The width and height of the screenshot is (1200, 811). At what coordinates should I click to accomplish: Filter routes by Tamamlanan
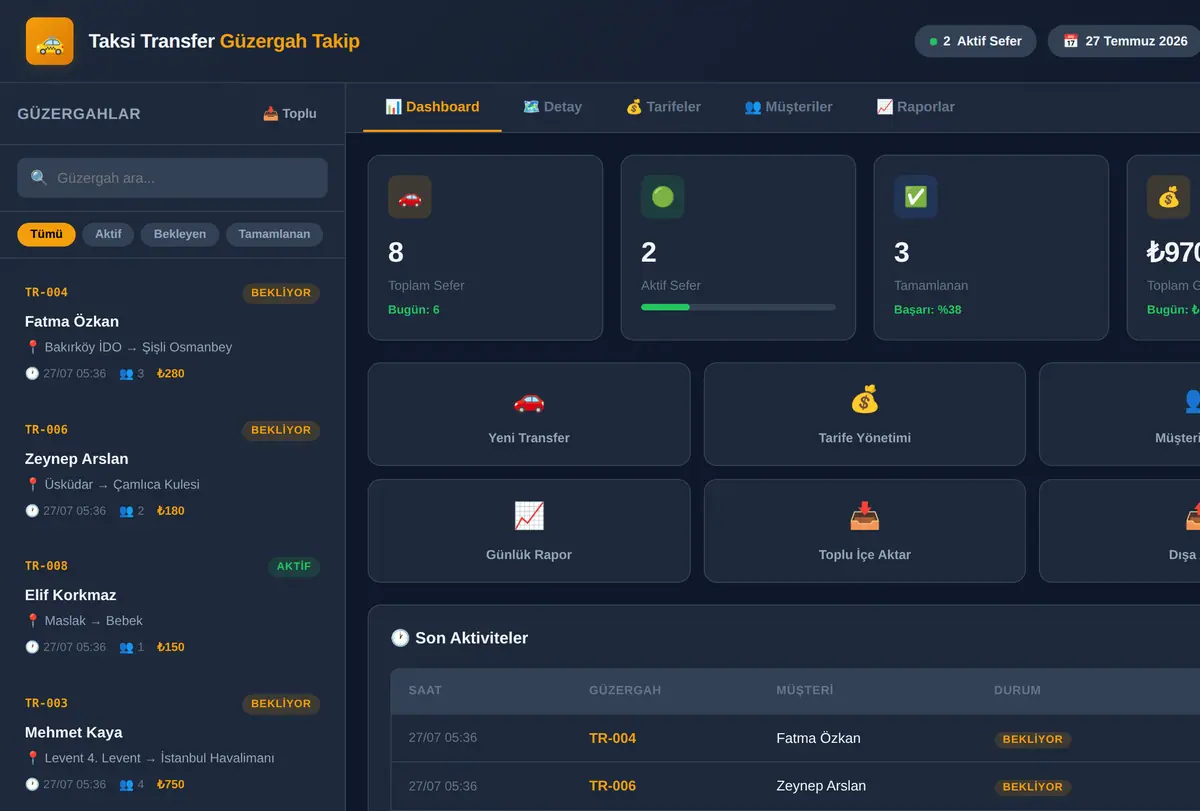pyautogui.click(x=274, y=234)
